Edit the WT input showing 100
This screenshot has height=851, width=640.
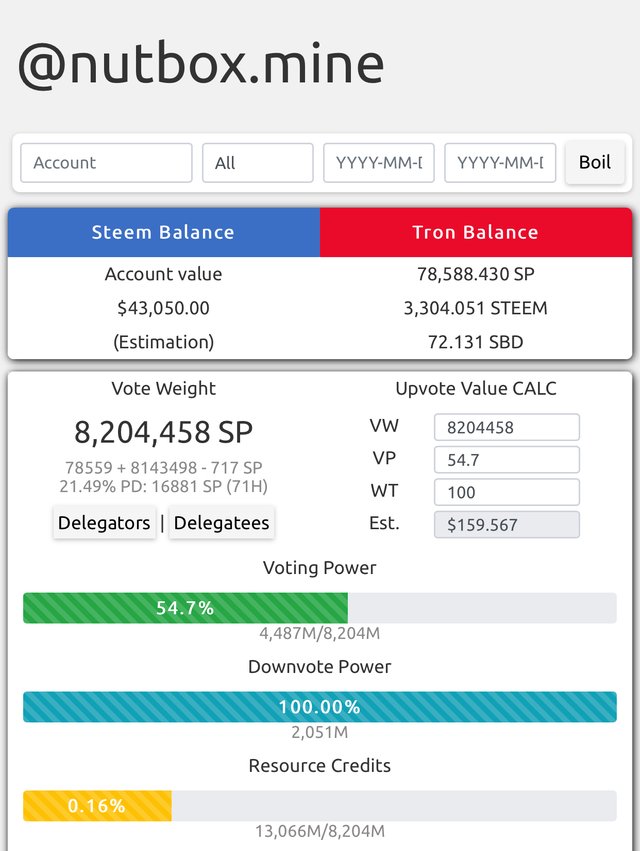click(x=506, y=492)
